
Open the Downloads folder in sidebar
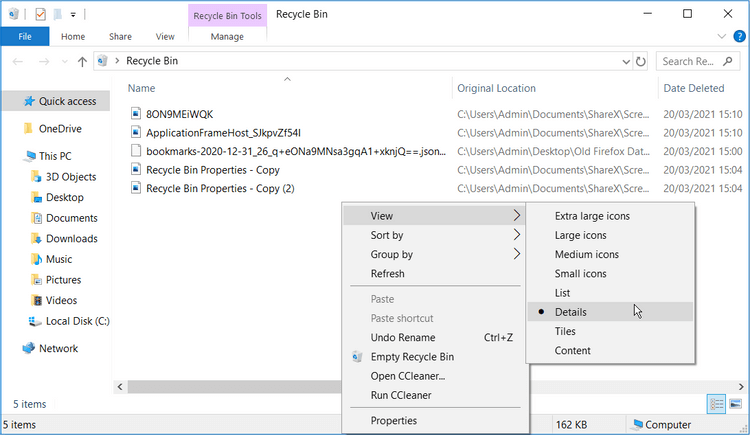point(64,238)
